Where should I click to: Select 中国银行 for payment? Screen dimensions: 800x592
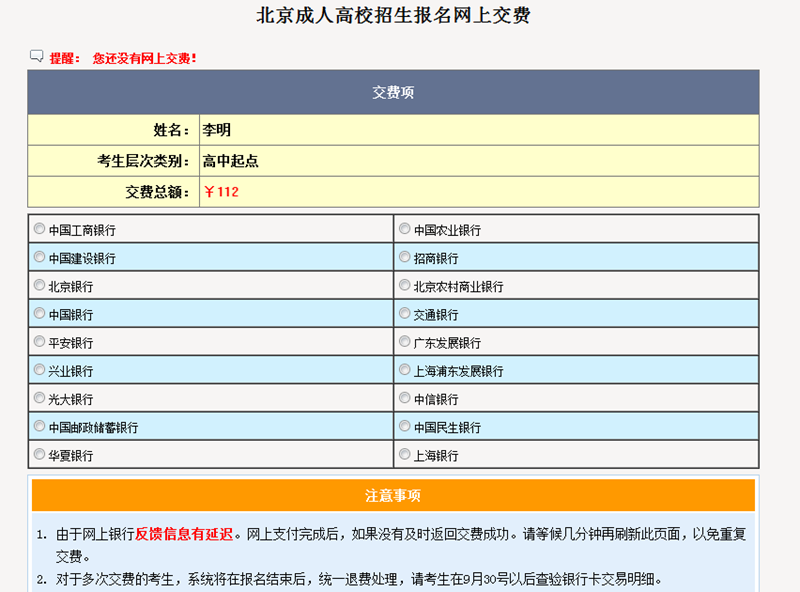pos(40,313)
